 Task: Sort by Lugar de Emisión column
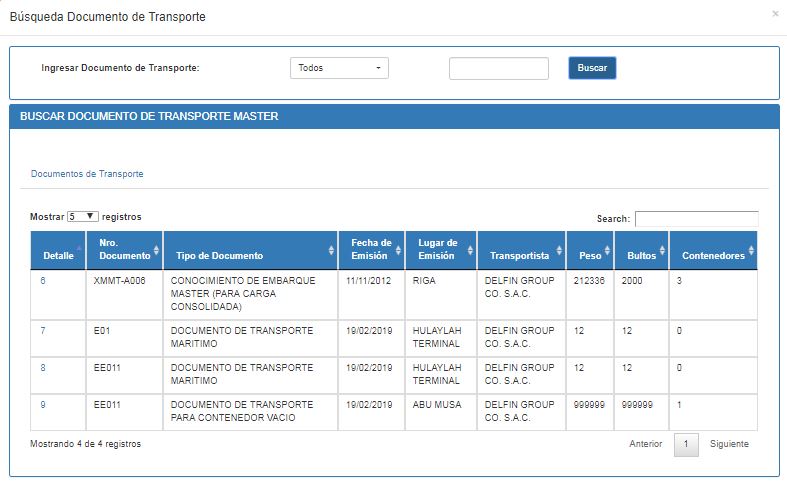pos(441,250)
